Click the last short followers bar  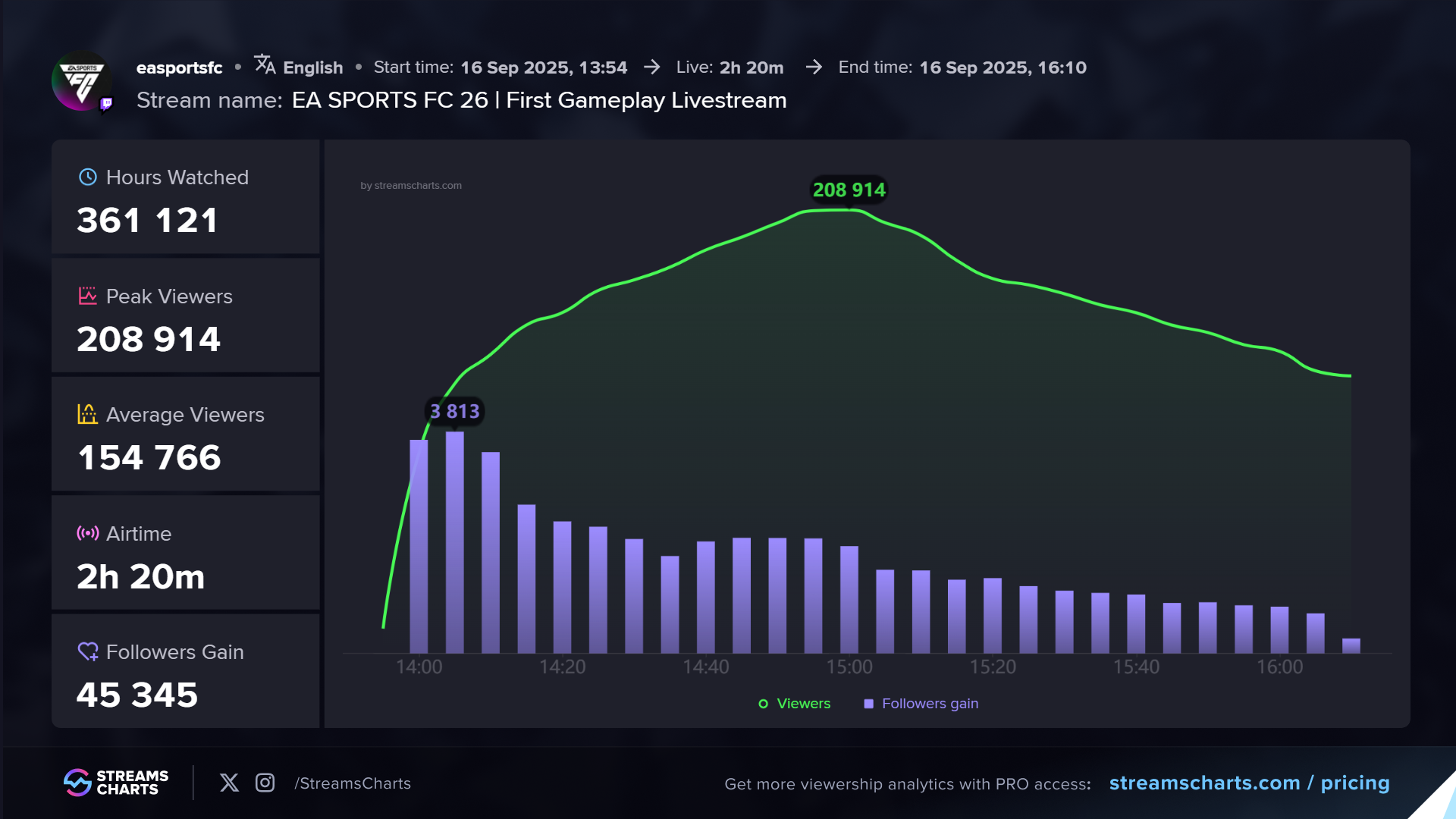1351,646
